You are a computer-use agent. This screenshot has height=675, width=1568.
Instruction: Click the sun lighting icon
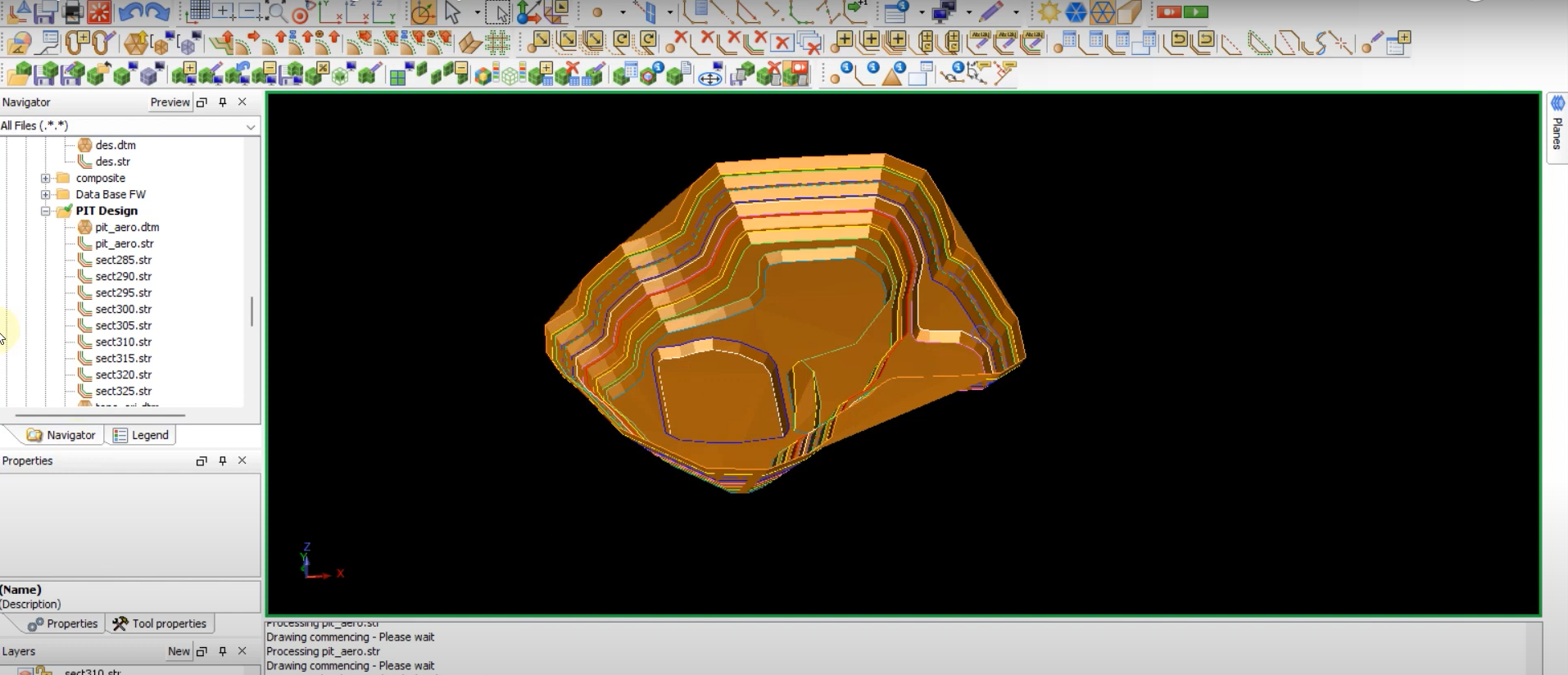pyautogui.click(x=1048, y=12)
